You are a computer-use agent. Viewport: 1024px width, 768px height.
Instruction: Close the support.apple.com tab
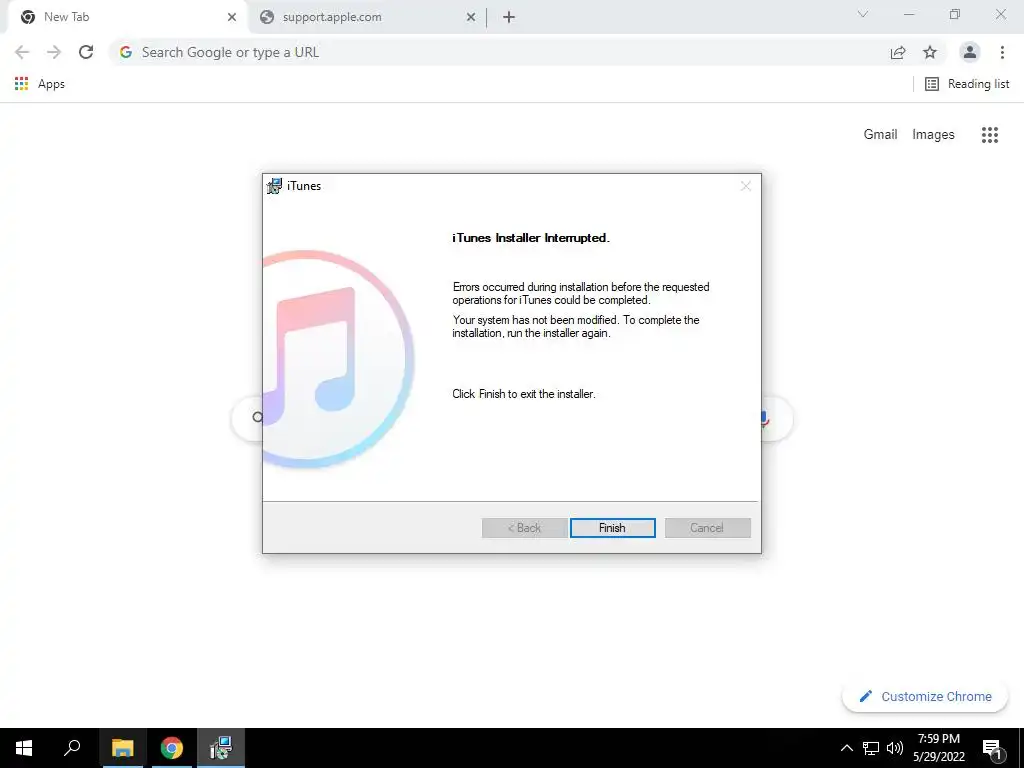471,17
